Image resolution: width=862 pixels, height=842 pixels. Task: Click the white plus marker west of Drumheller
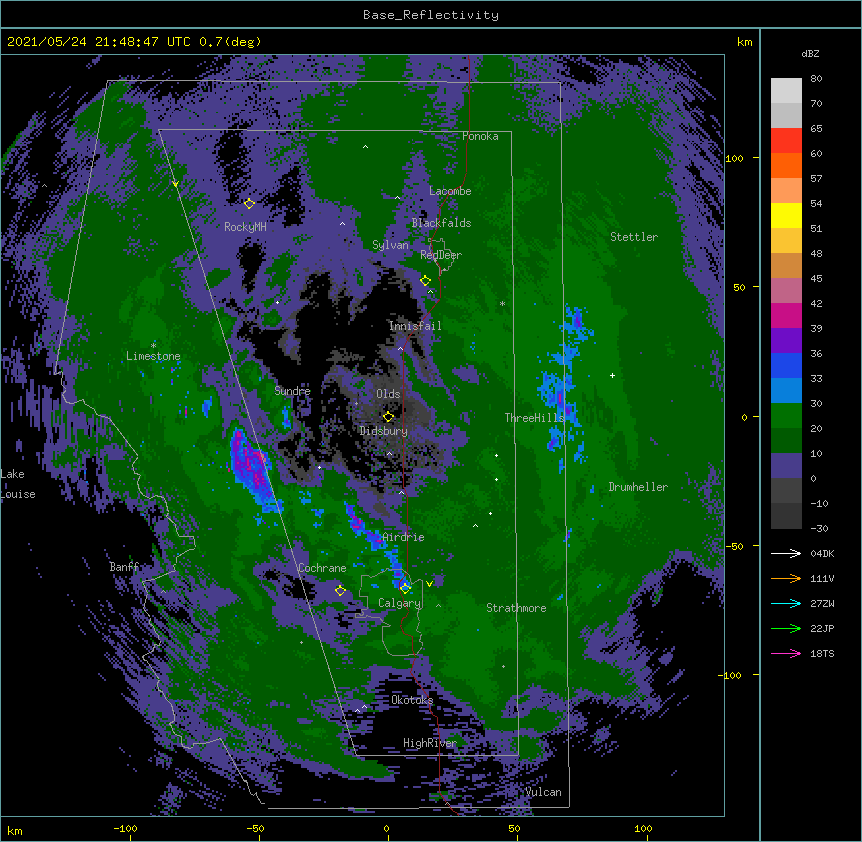pos(612,375)
